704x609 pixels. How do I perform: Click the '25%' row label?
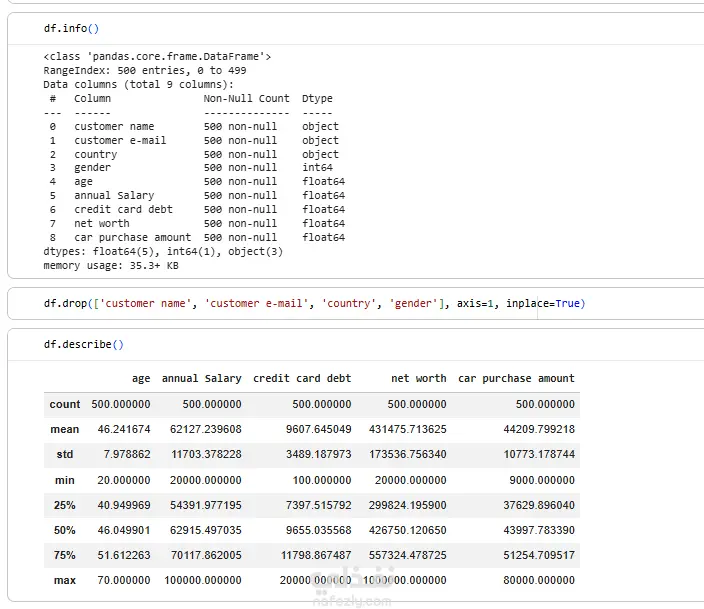tap(65, 505)
